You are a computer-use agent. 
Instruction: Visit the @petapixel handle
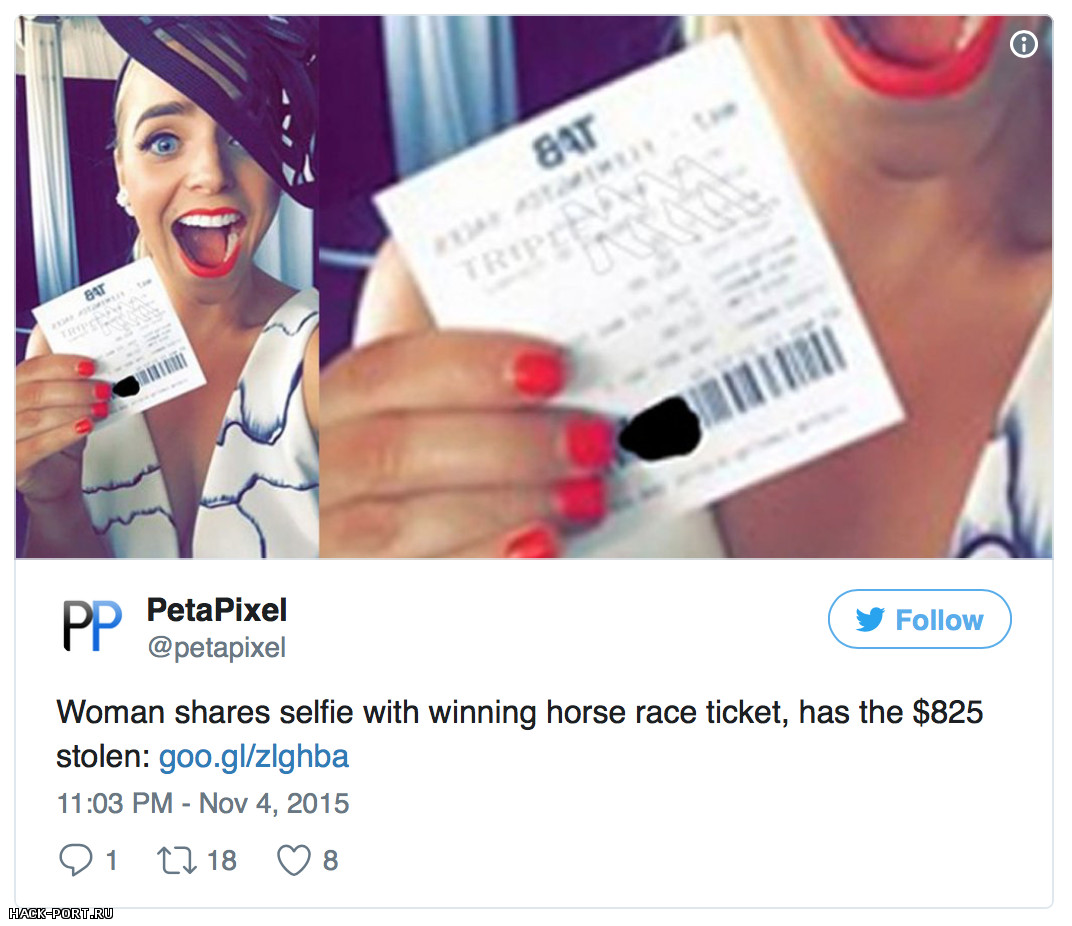(217, 648)
